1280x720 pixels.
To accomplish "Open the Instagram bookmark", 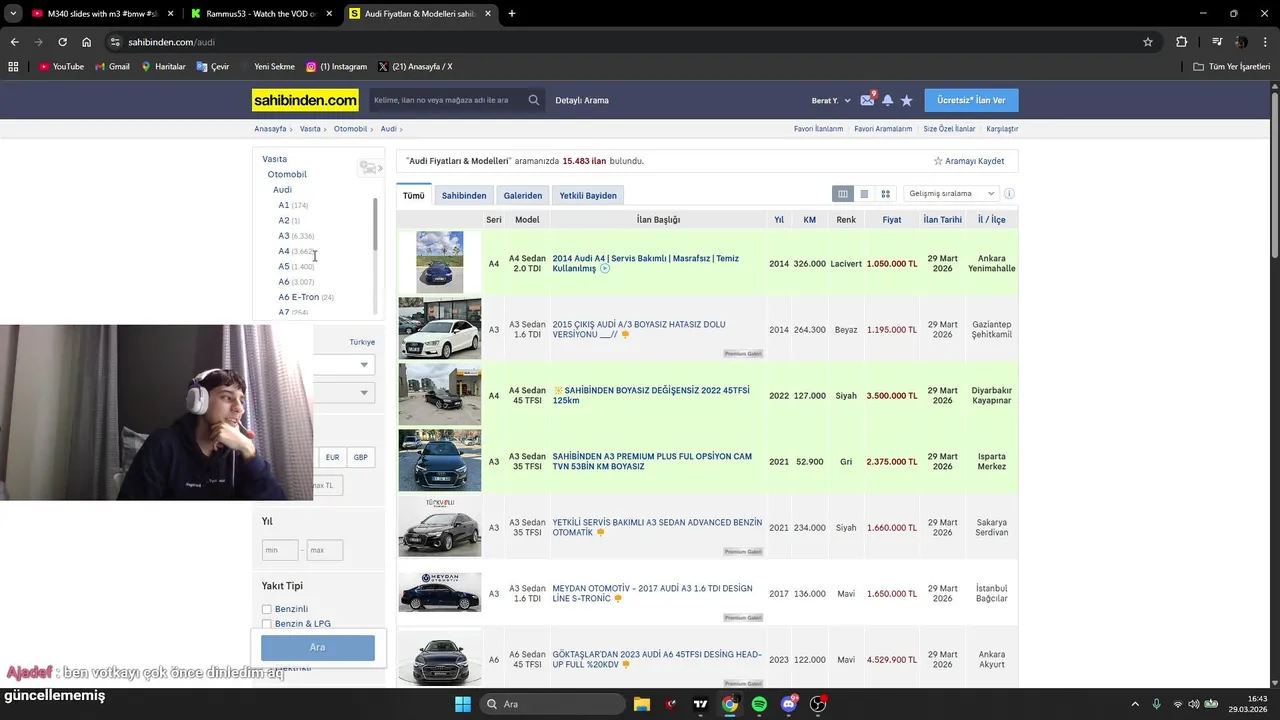I will (336, 67).
